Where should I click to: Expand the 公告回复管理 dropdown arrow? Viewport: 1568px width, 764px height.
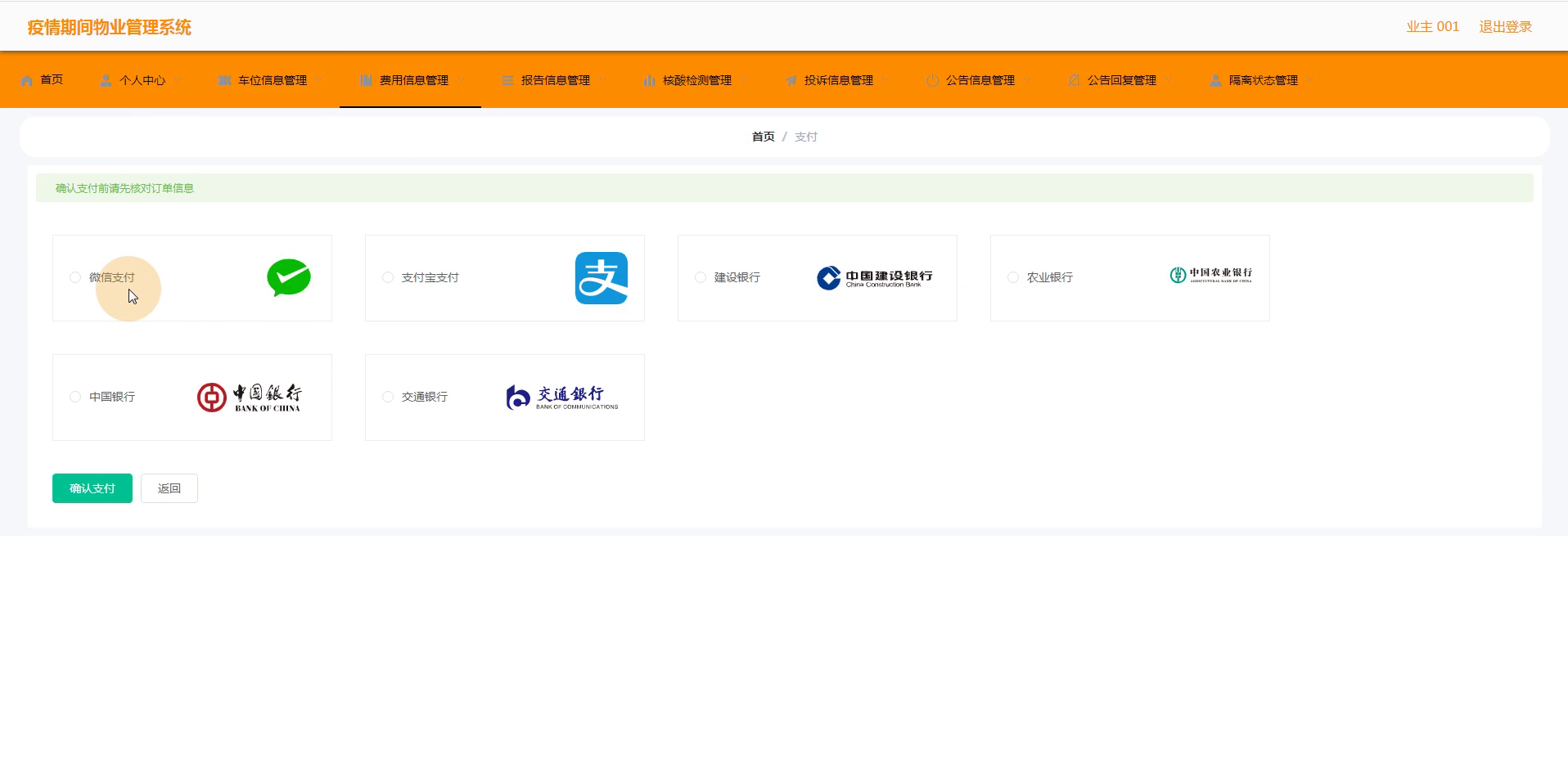pyautogui.click(x=1169, y=80)
